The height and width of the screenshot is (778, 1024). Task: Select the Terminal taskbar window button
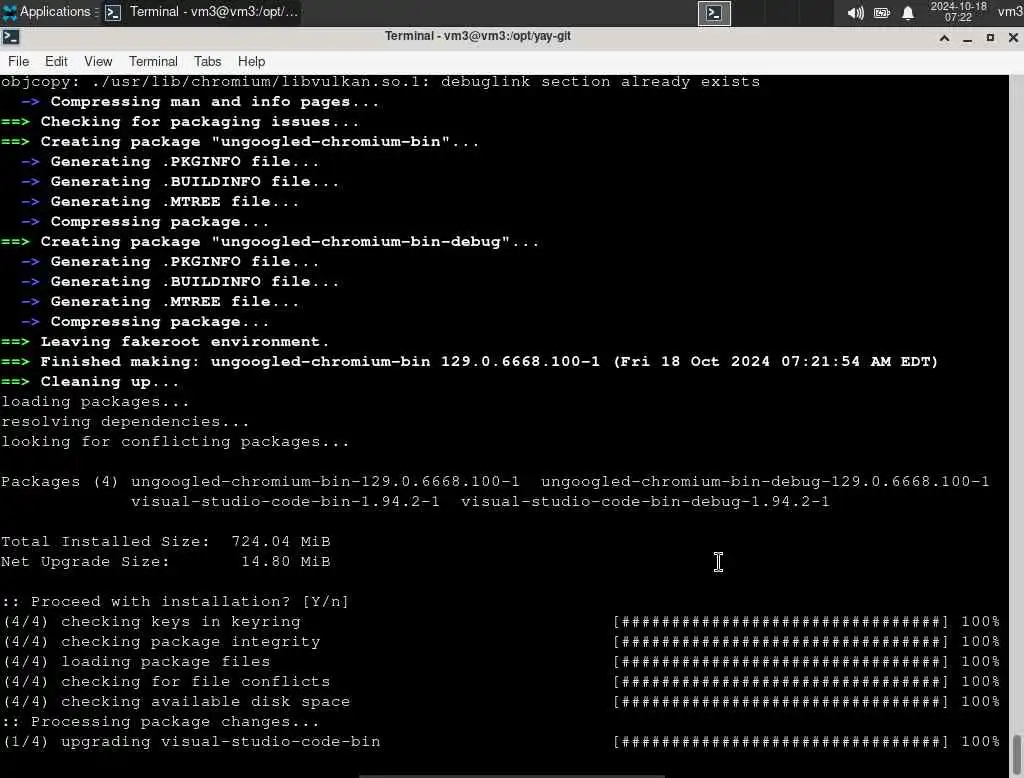tap(201, 12)
